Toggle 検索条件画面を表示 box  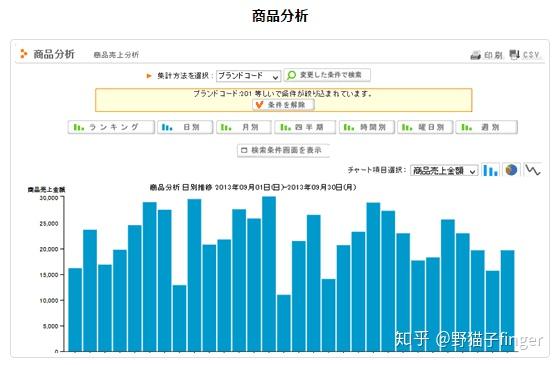pyautogui.click(x=243, y=150)
